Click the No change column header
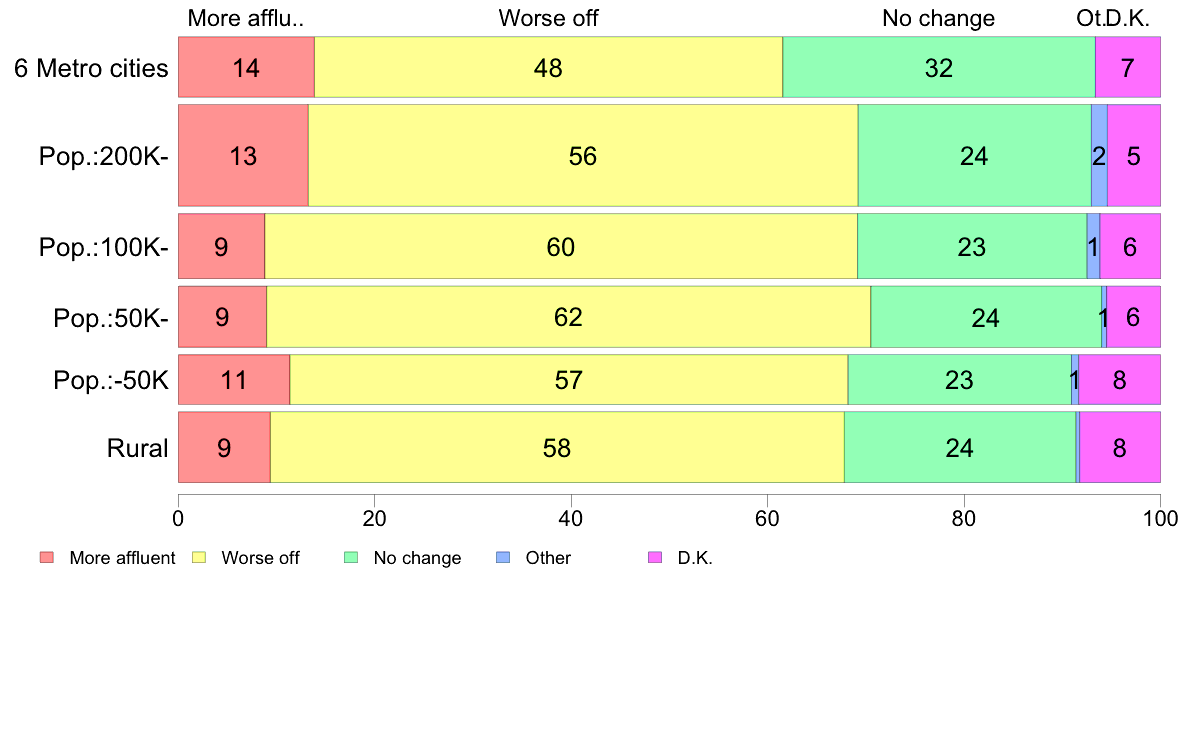This screenshot has width=1188, height=736. click(x=938, y=18)
